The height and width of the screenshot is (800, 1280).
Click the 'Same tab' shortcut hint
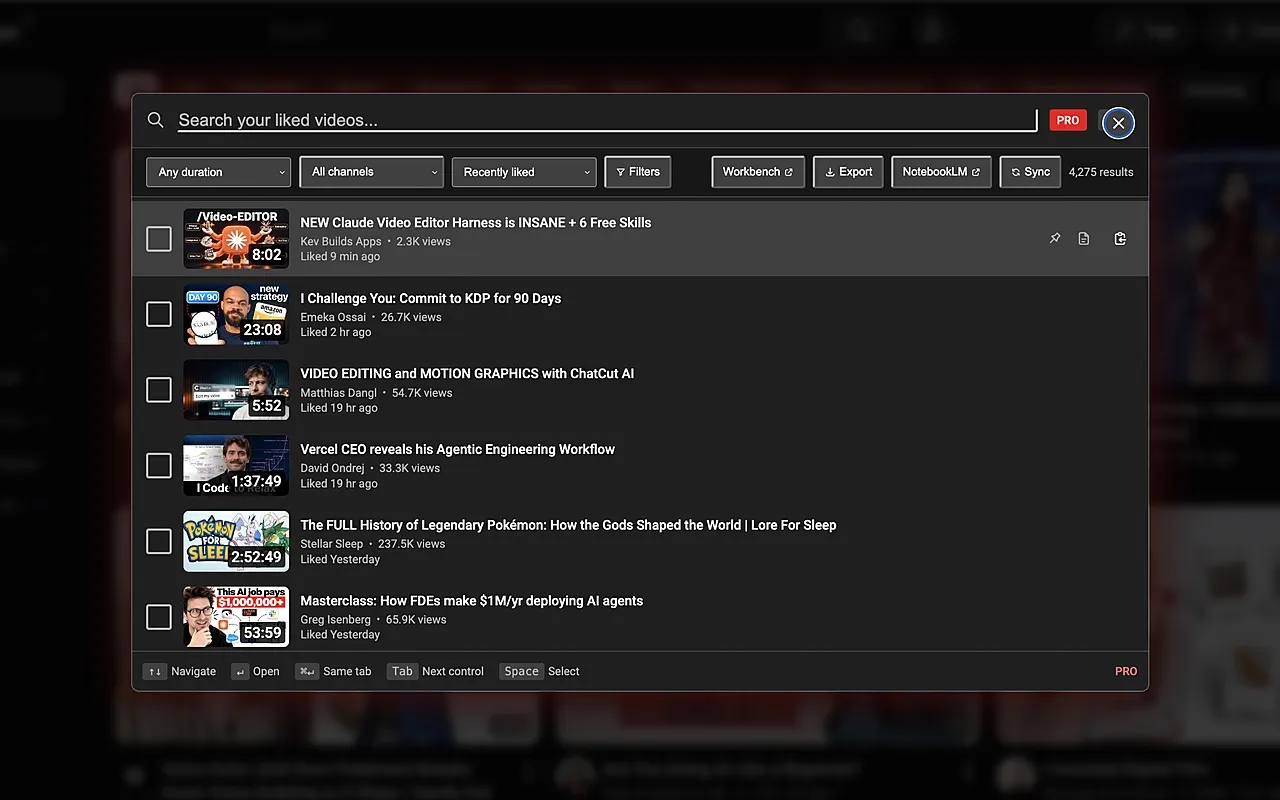click(334, 672)
